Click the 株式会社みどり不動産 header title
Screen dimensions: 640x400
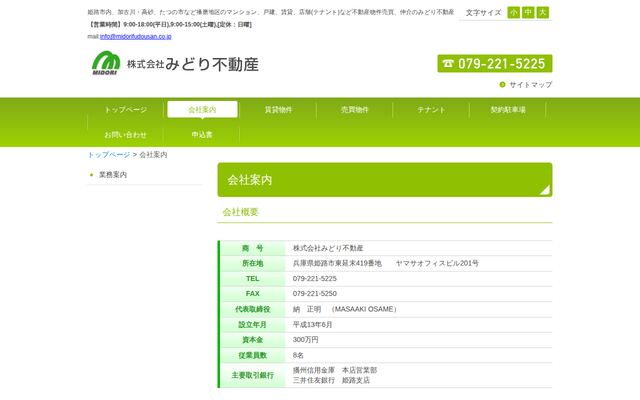(193, 64)
